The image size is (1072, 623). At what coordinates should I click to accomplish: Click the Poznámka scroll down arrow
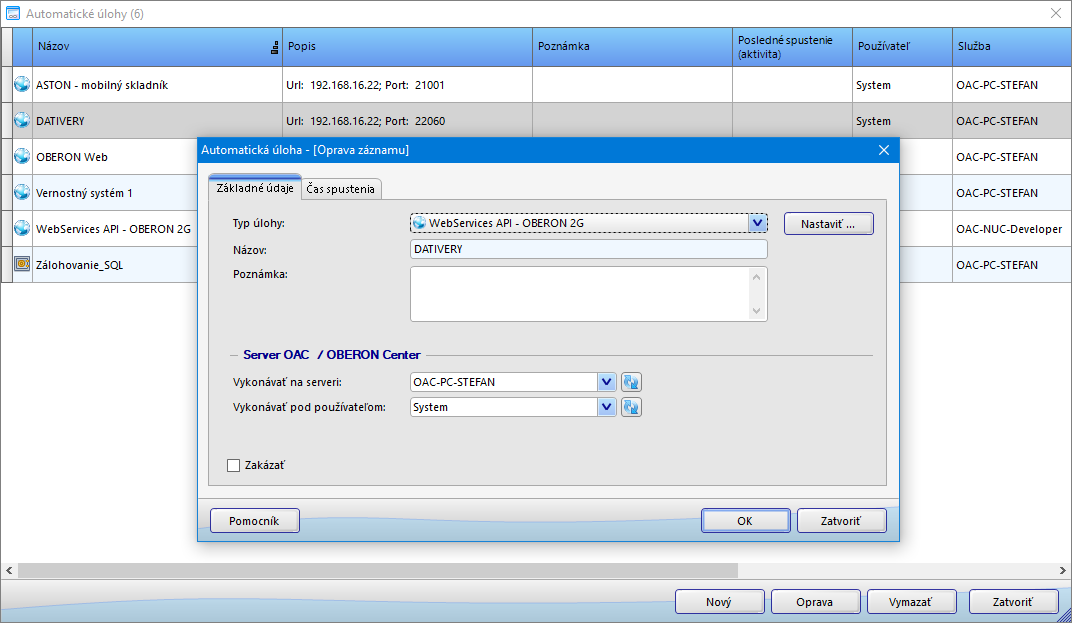click(x=757, y=311)
